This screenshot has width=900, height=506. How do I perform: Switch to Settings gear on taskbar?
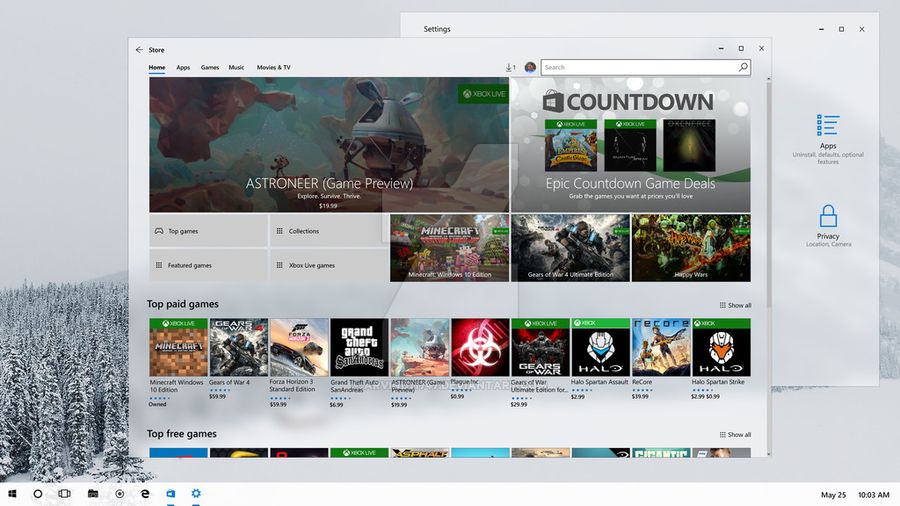[x=196, y=493]
